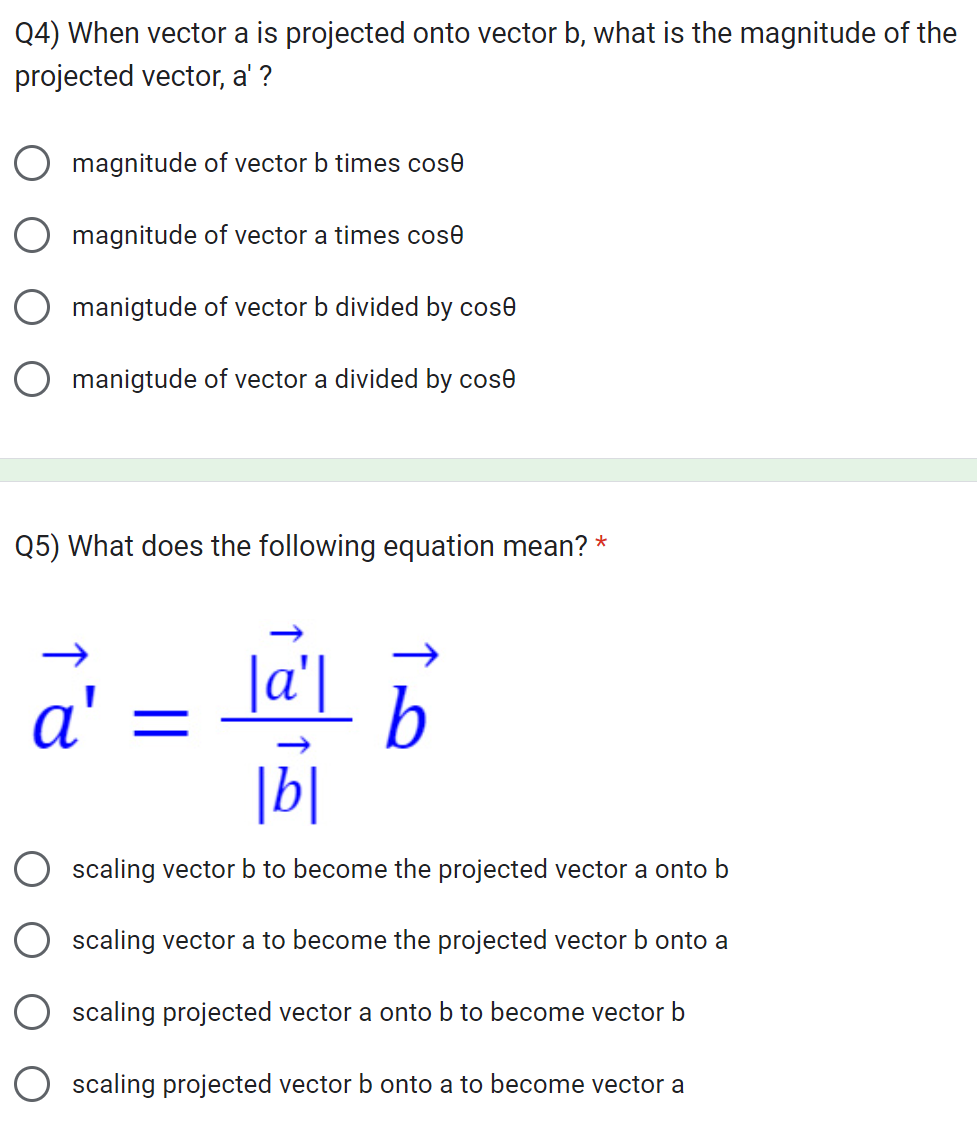Viewport: 977px width, 1127px height.
Task: Click the first radio circle under Q4
Action: click(31, 162)
